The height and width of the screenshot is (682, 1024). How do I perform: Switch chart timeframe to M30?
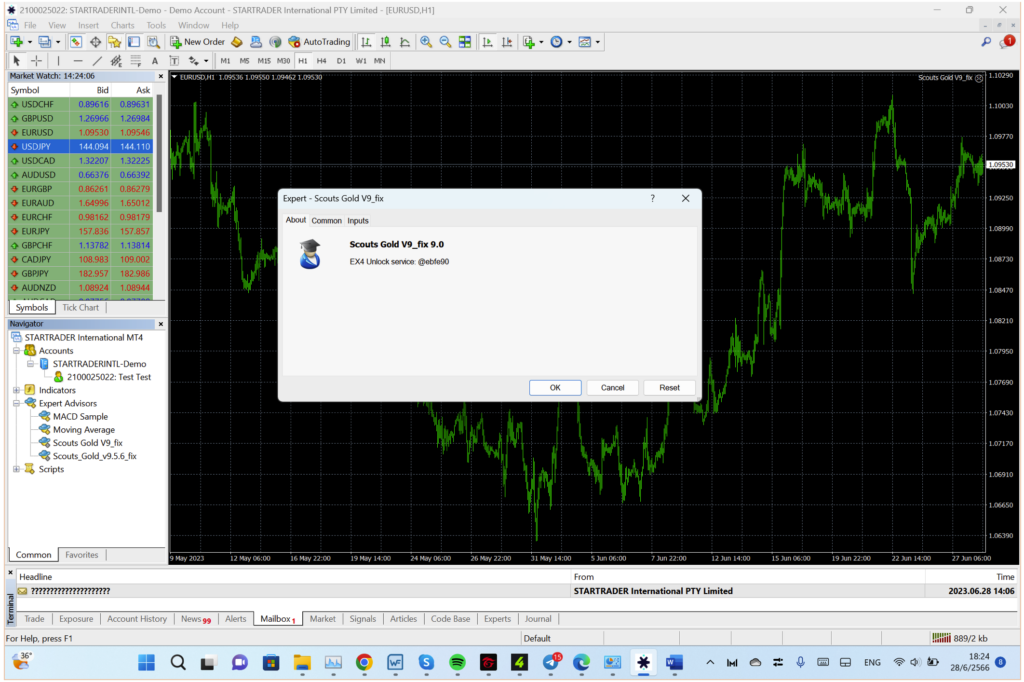(283, 61)
